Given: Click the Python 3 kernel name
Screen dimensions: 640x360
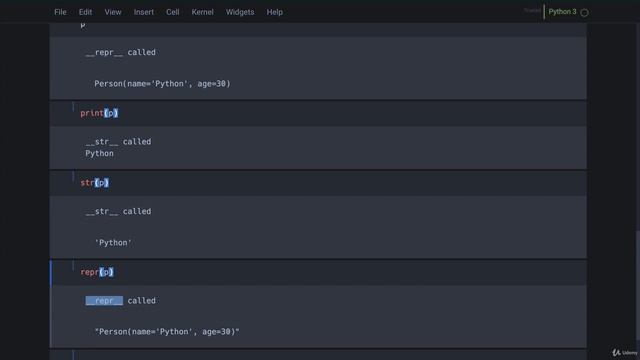Looking at the screenshot, I should [562, 12].
